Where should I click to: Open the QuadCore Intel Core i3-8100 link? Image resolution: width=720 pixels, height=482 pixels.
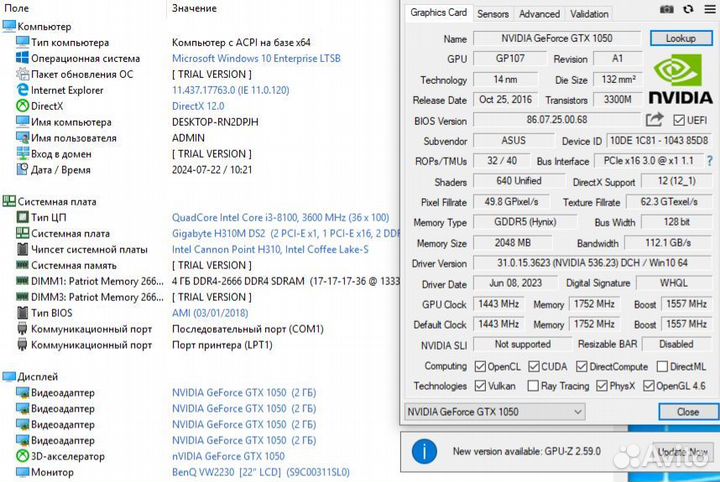pos(280,217)
